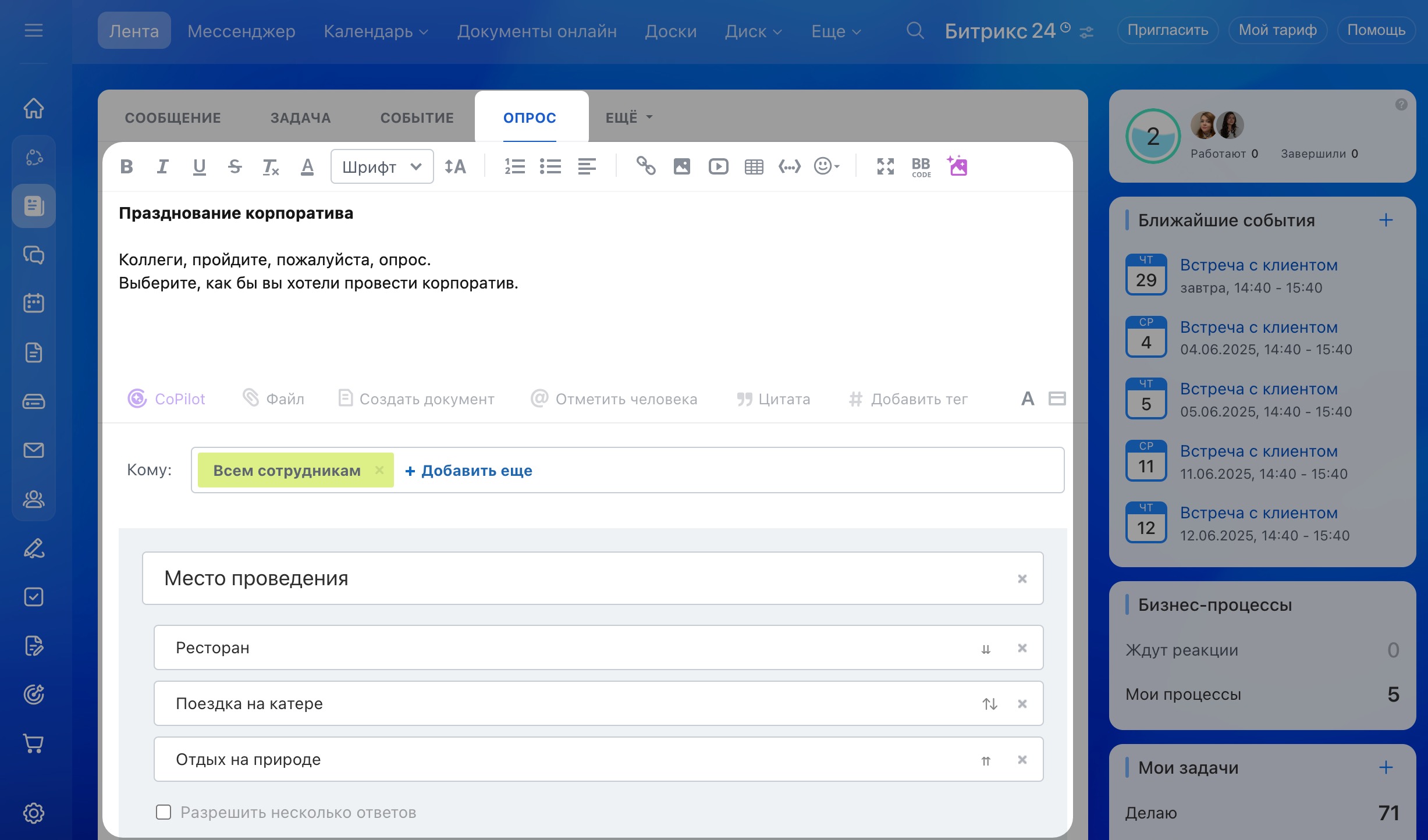The width and height of the screenshot is (1428, 840).
Task: Toggle BB code mode
Action: click(921, 167)
